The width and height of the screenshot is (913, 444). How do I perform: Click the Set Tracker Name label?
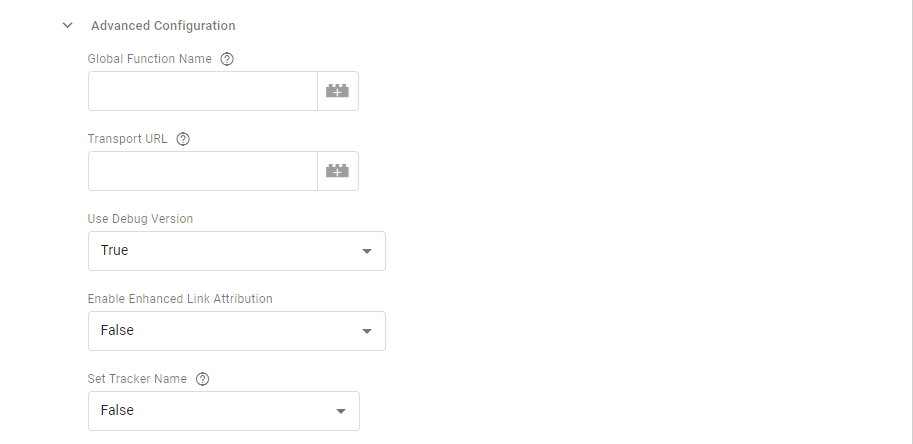click(x=138, y=379)
